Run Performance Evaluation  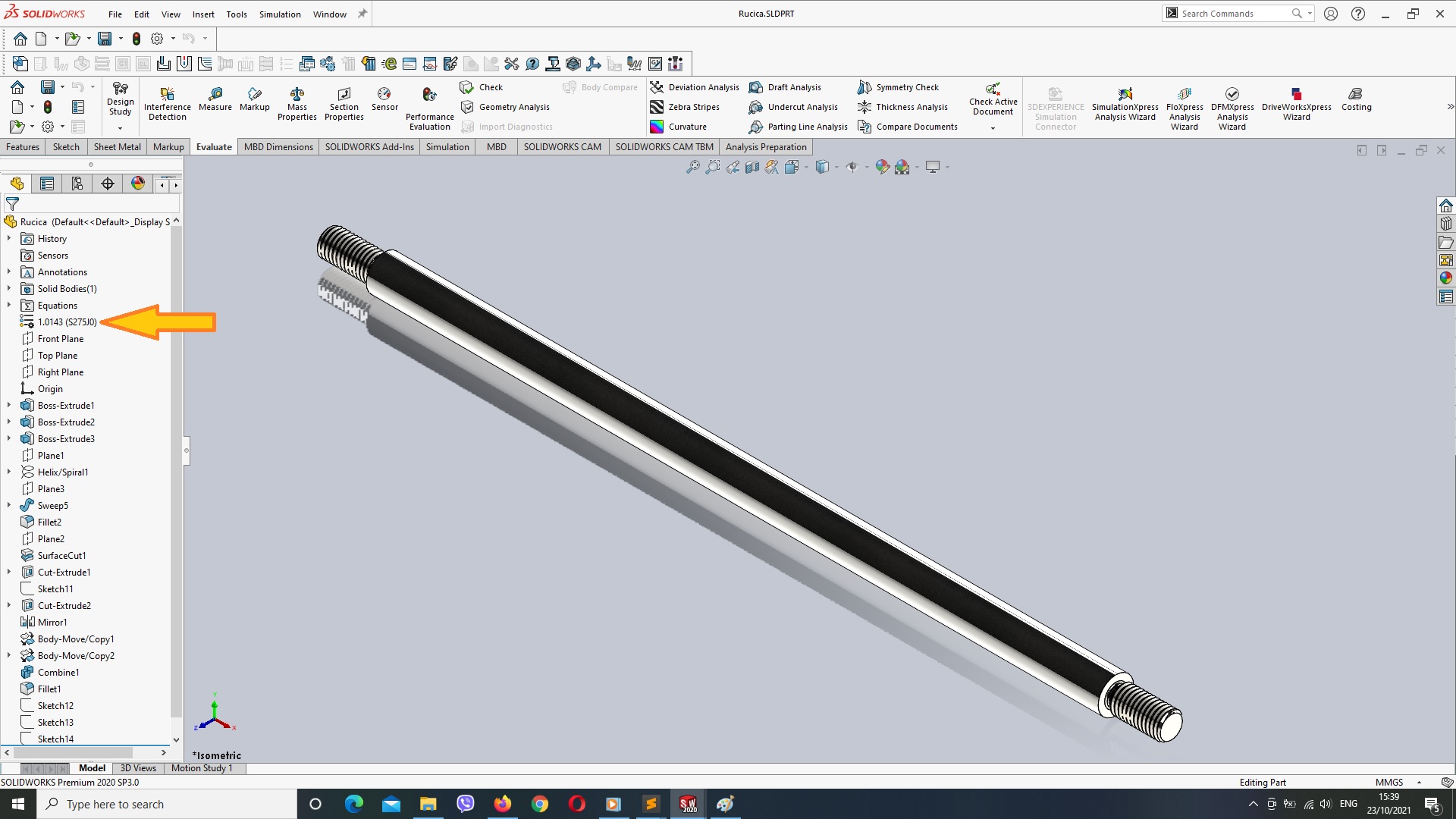coord(429,108)
